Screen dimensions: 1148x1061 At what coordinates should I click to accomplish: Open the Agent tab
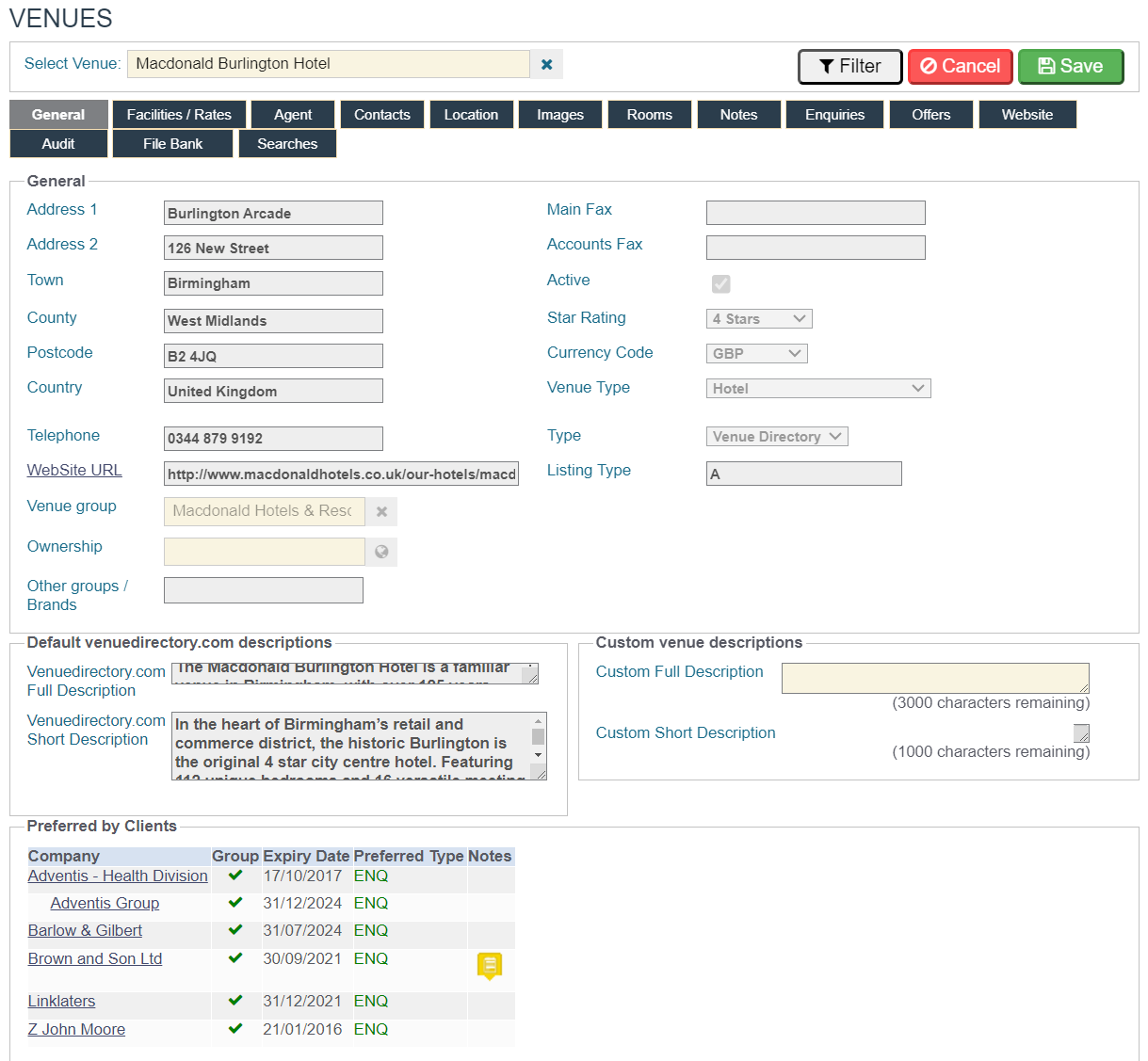click(293, 115)
